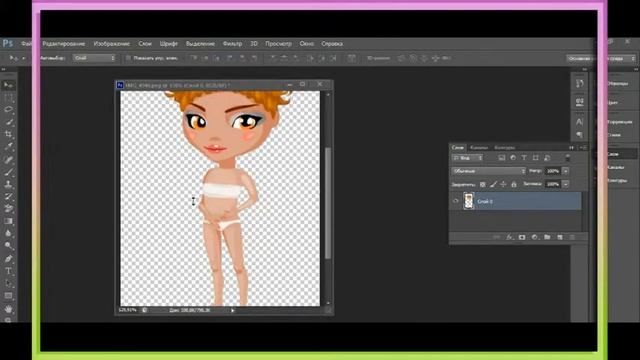This screenshot has width=640, height=360.
Task: Select the Move tool in the toolbox
Action: coord(8,85)
